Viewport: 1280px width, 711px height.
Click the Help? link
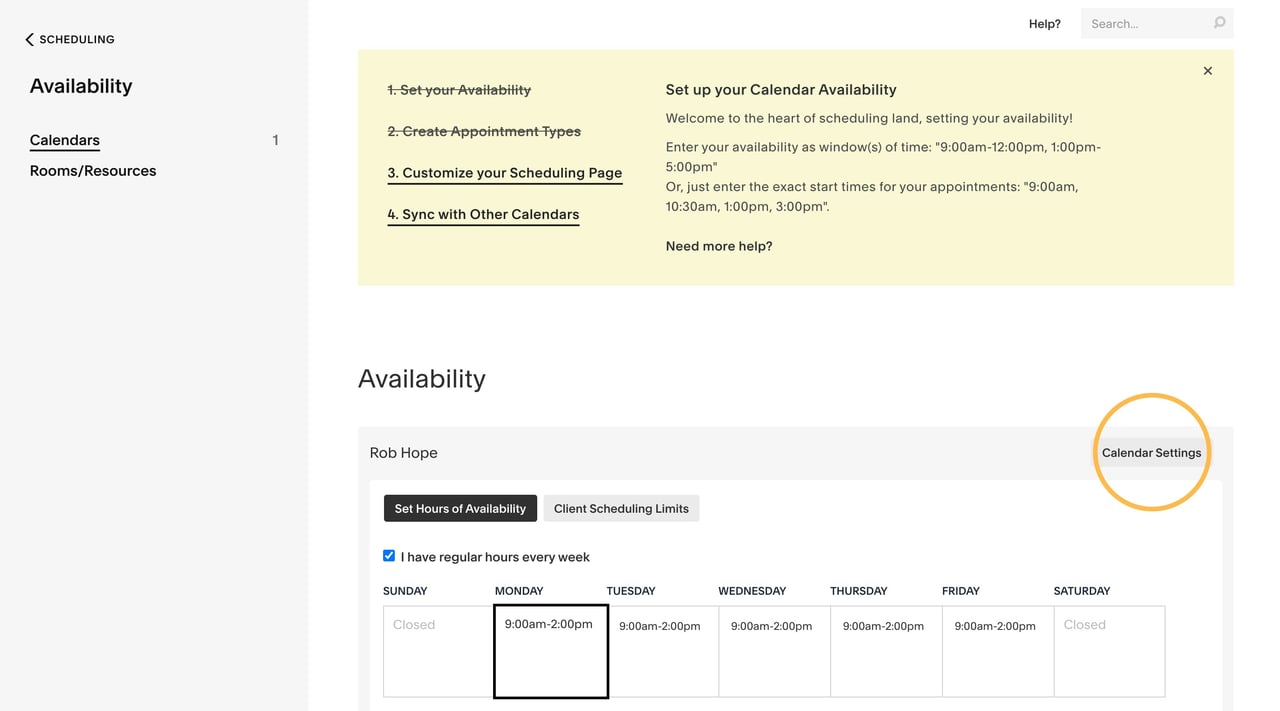tap(1044, 23)
